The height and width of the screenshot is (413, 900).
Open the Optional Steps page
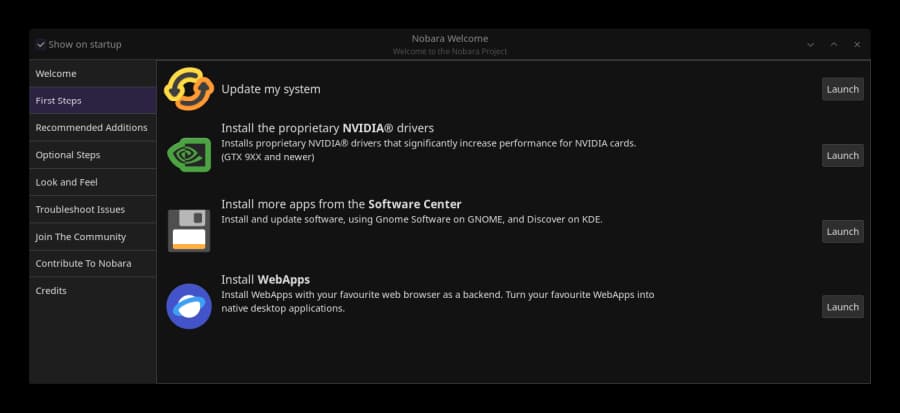(x=92, y=155)
